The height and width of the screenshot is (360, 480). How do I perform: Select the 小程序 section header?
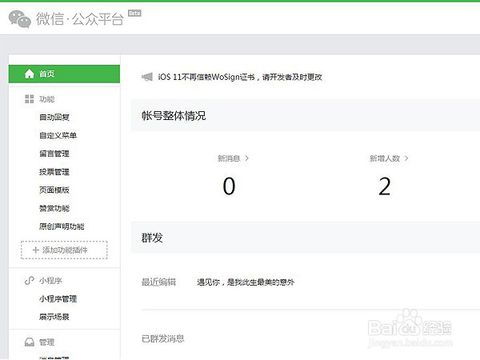pyautogui.click(x=51, y=281)
